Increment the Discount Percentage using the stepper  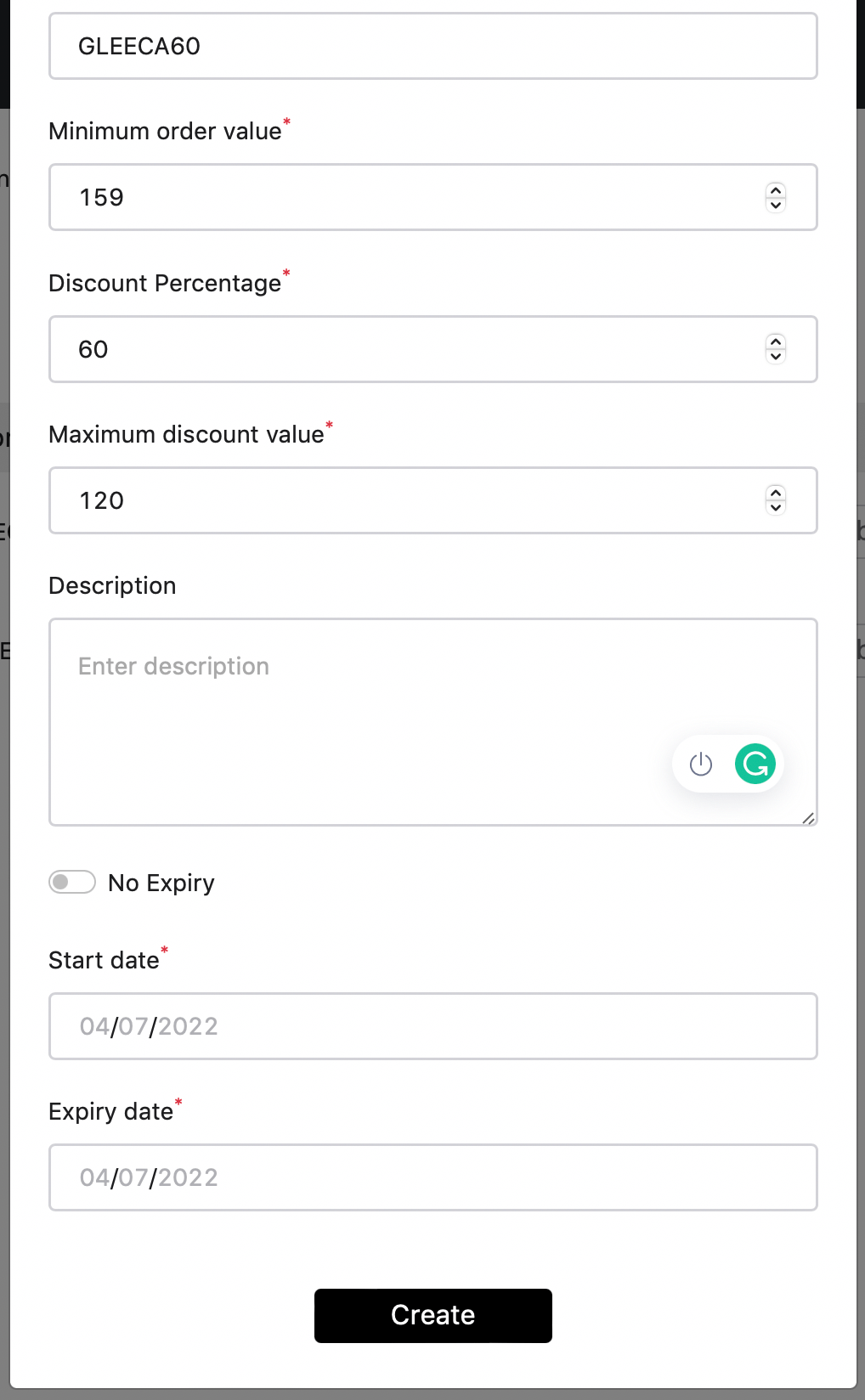[775, 343]
